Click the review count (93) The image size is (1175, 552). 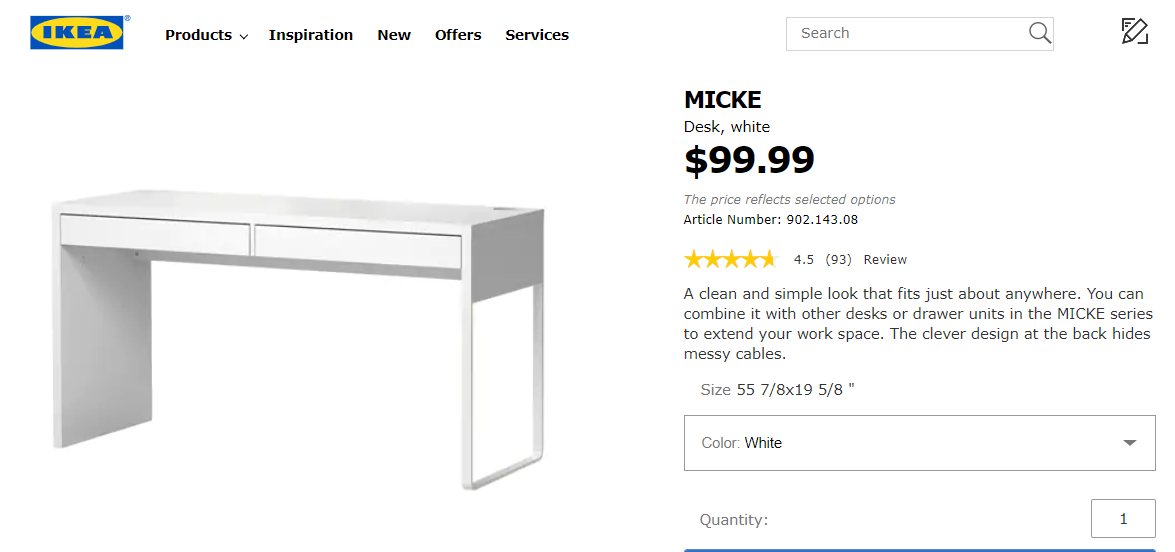point(838,260)
